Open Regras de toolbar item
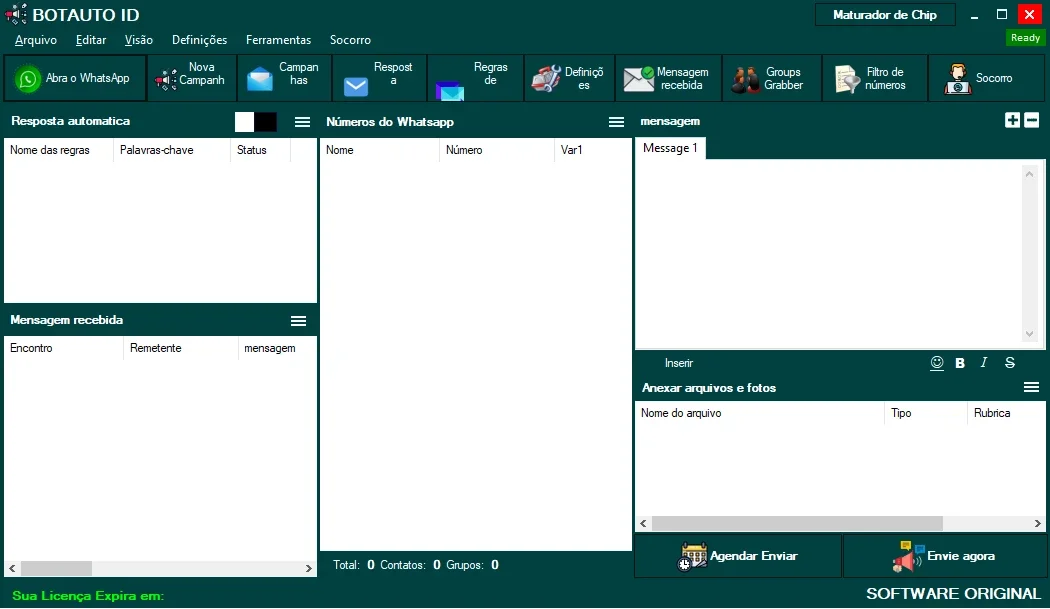1050x609 pixels. click(475, 78)
